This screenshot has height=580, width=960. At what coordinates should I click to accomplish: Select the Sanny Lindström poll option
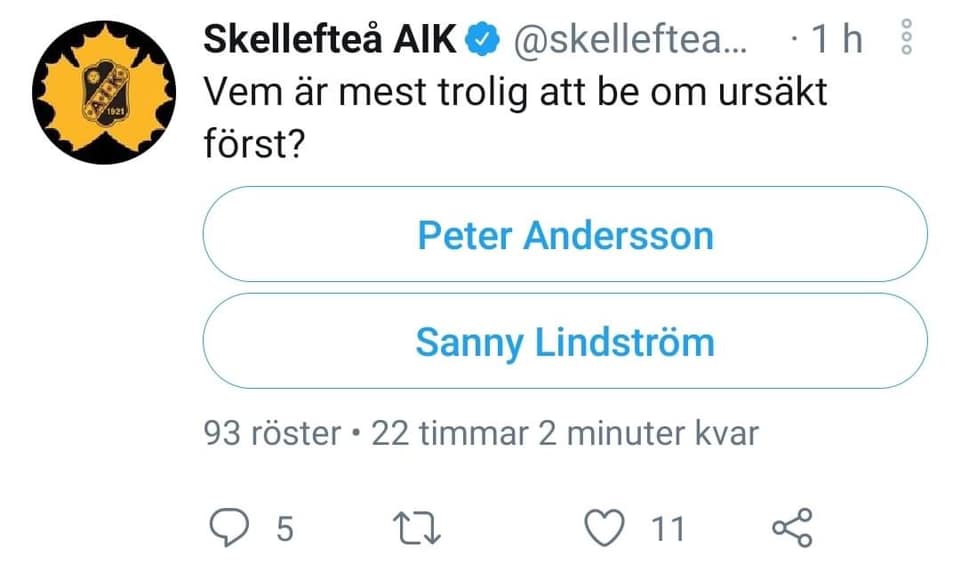pyautogui.click(x=565, y=342)
